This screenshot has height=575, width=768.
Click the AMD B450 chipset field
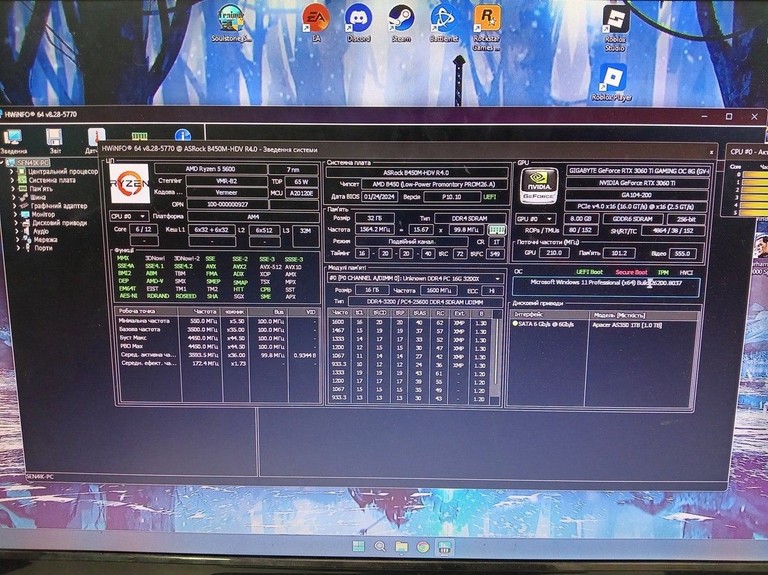(x=434, y=185)
